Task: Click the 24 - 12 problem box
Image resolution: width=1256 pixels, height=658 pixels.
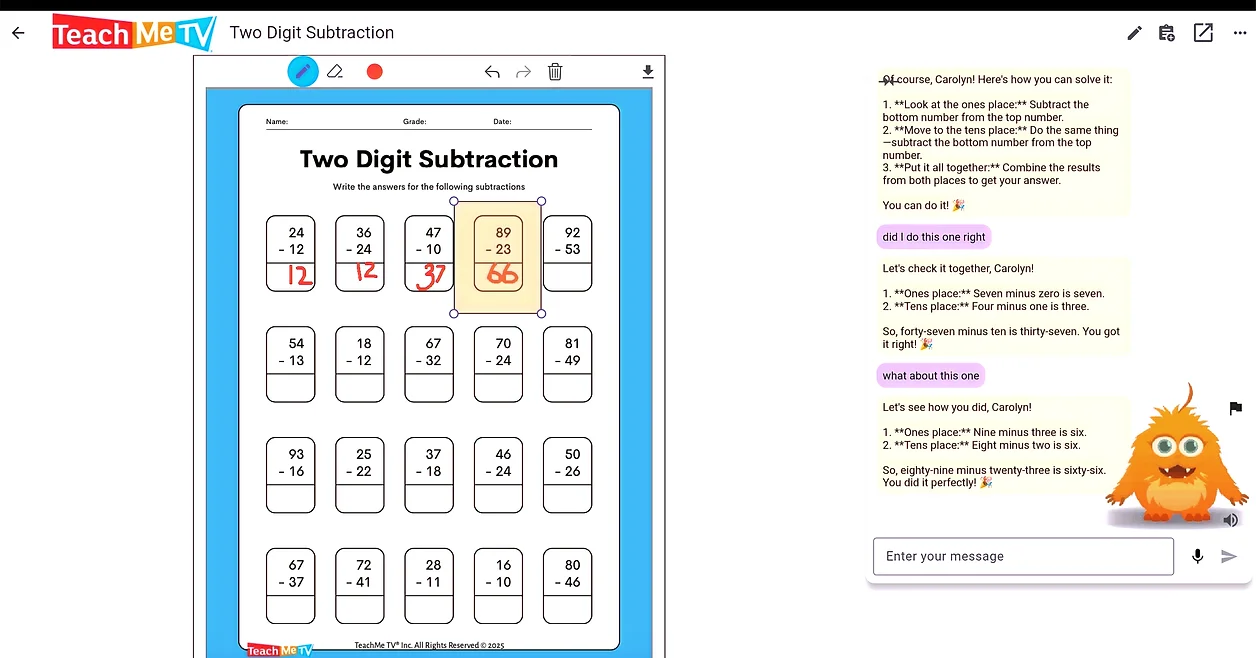Action: click(x=290, y=253)
